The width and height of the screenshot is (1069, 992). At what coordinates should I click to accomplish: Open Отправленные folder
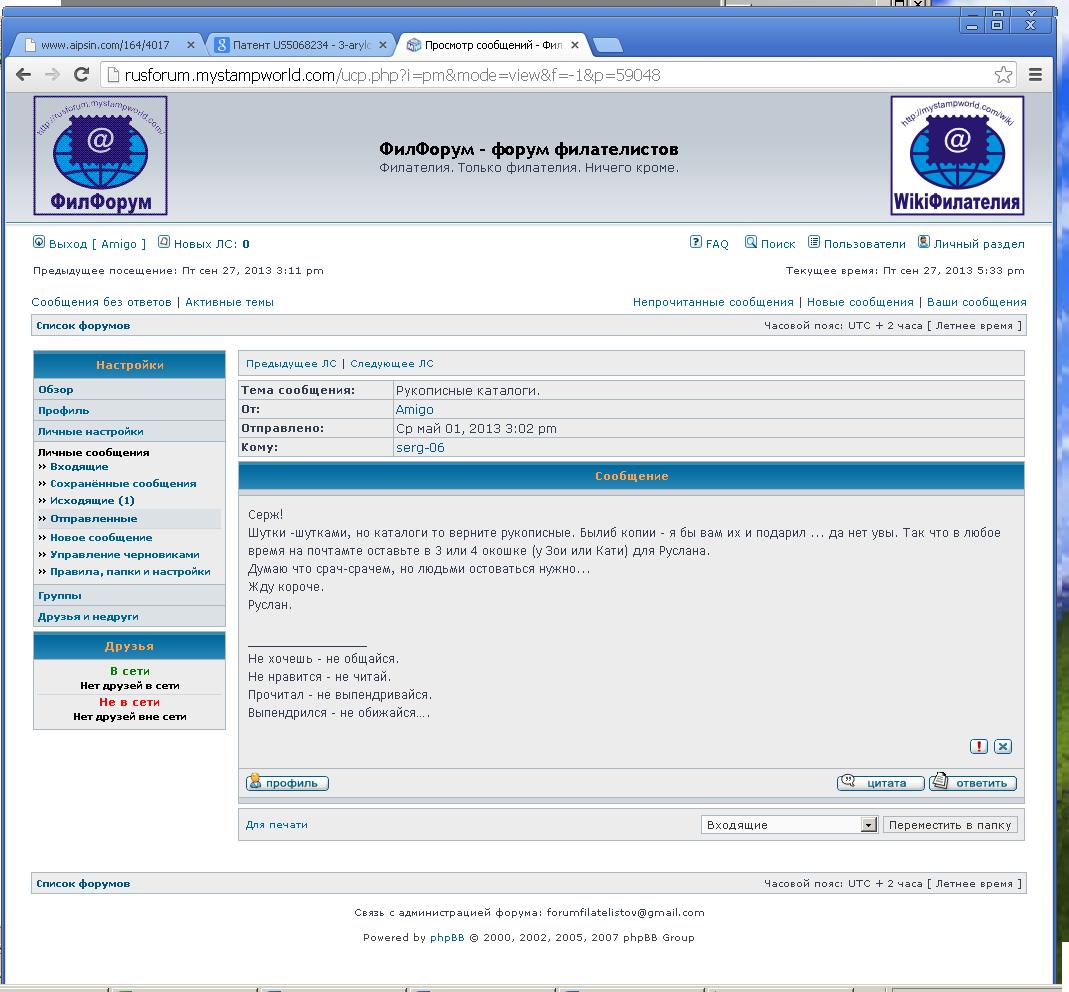click(93, 519)
